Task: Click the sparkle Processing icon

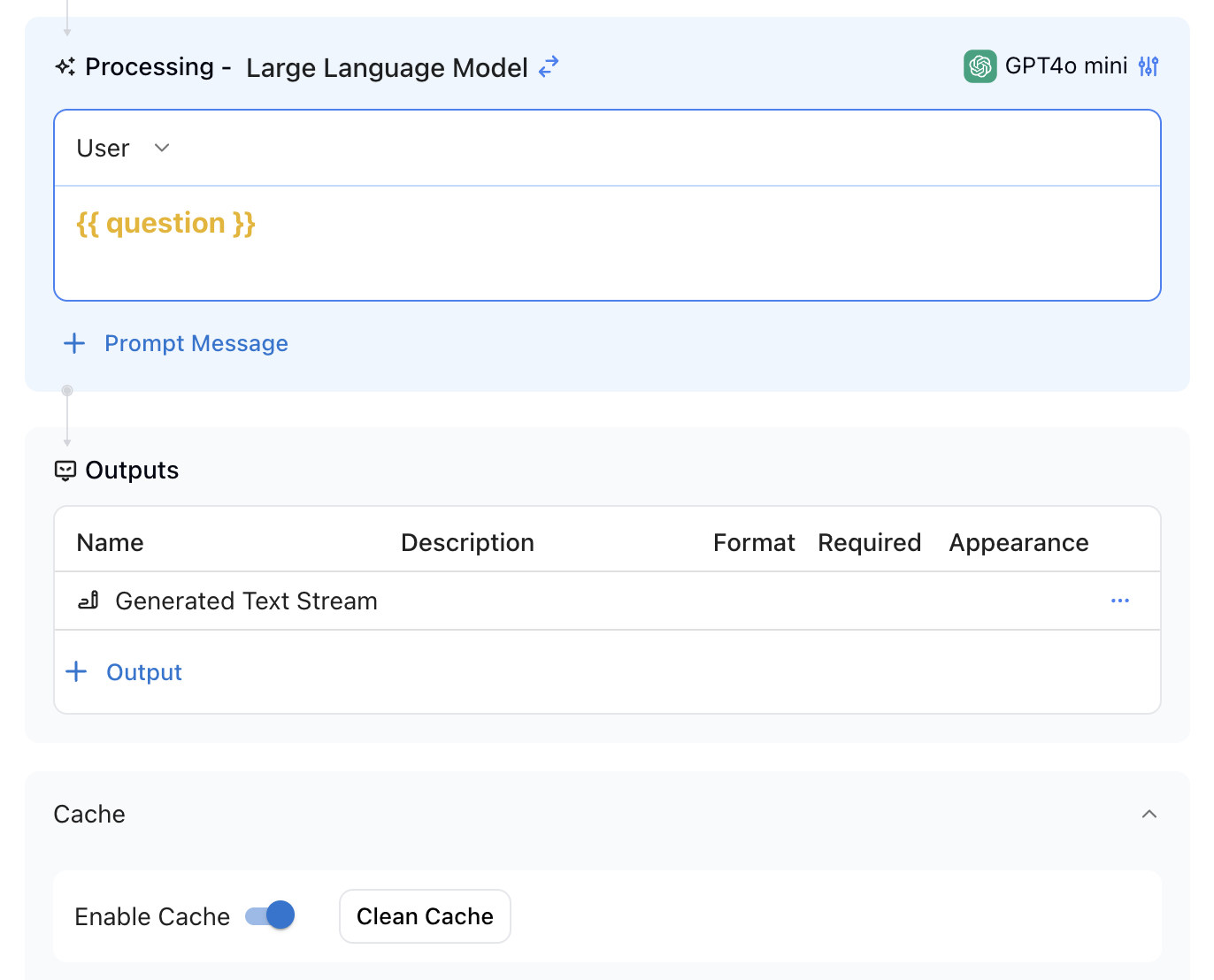Action: (x=65, y=67)
